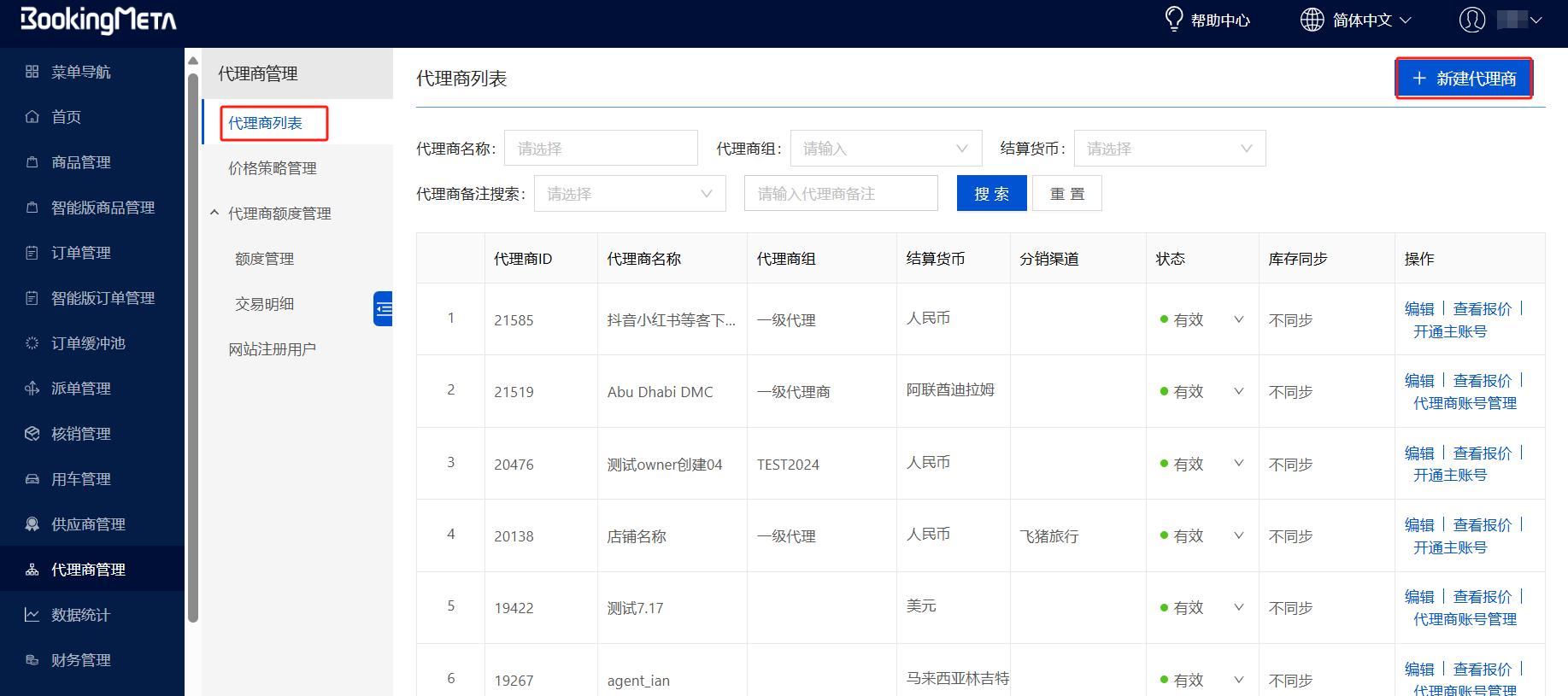Select price strategy management menu item
Viewport: 1568px width, 696px height.
[x=272, y=168]
